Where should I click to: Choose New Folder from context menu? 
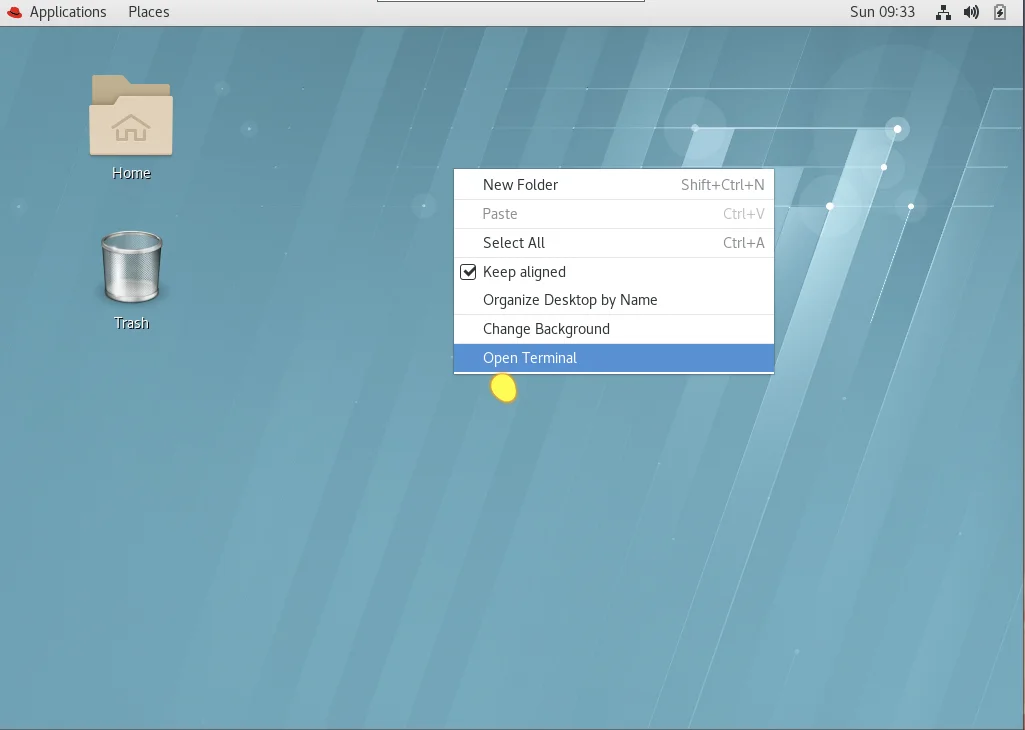pos(614,185)
